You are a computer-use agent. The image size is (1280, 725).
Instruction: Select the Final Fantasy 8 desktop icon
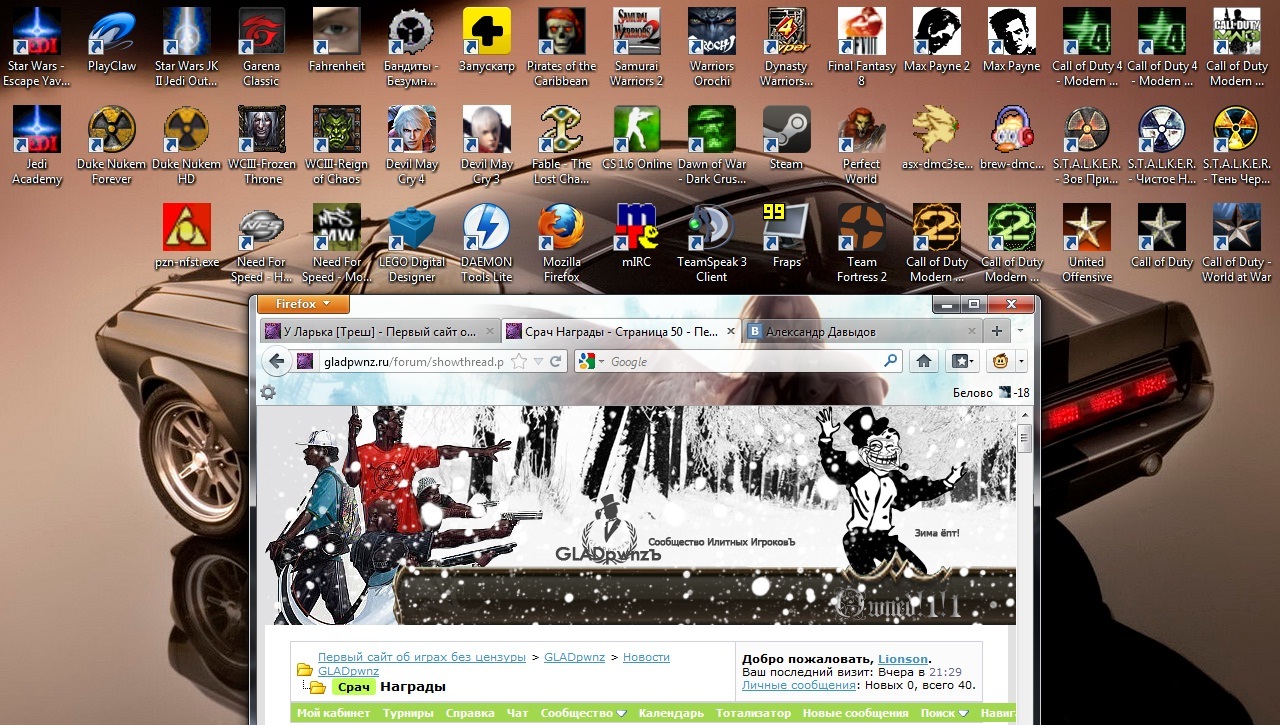point(862,47)
